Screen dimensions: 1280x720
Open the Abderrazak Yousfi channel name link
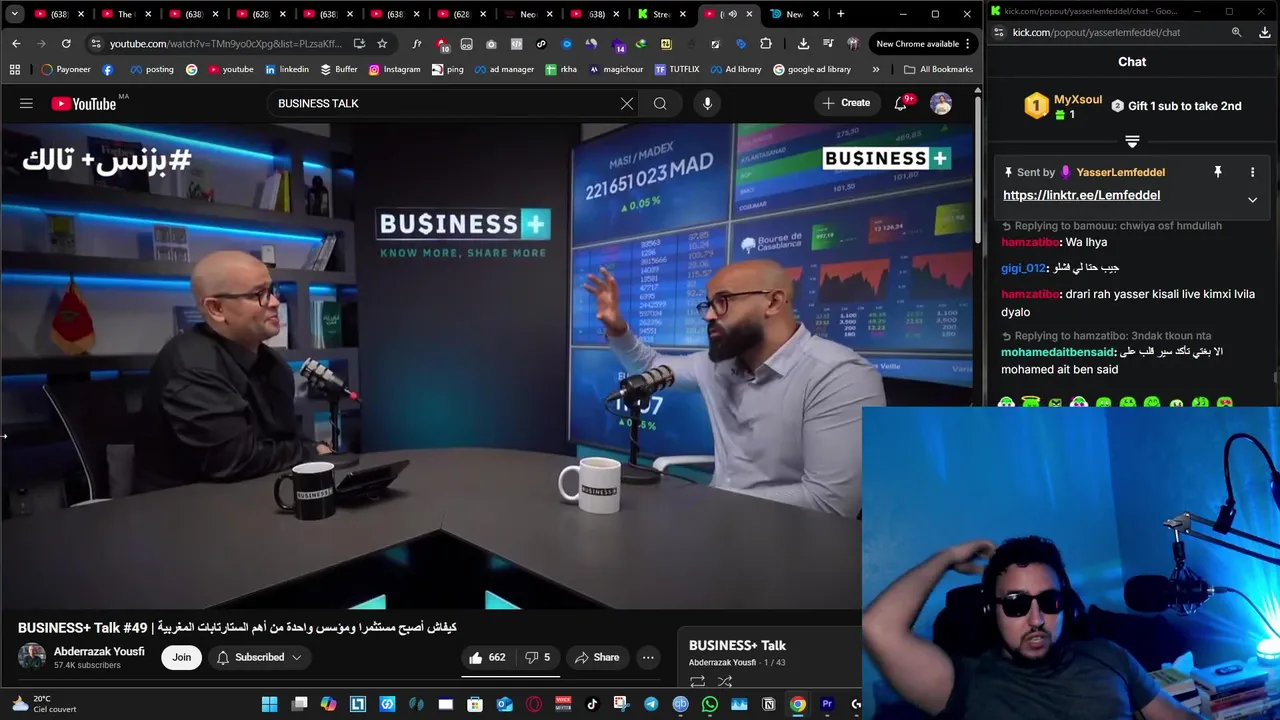pyautogui.click(x=99, y=651)
